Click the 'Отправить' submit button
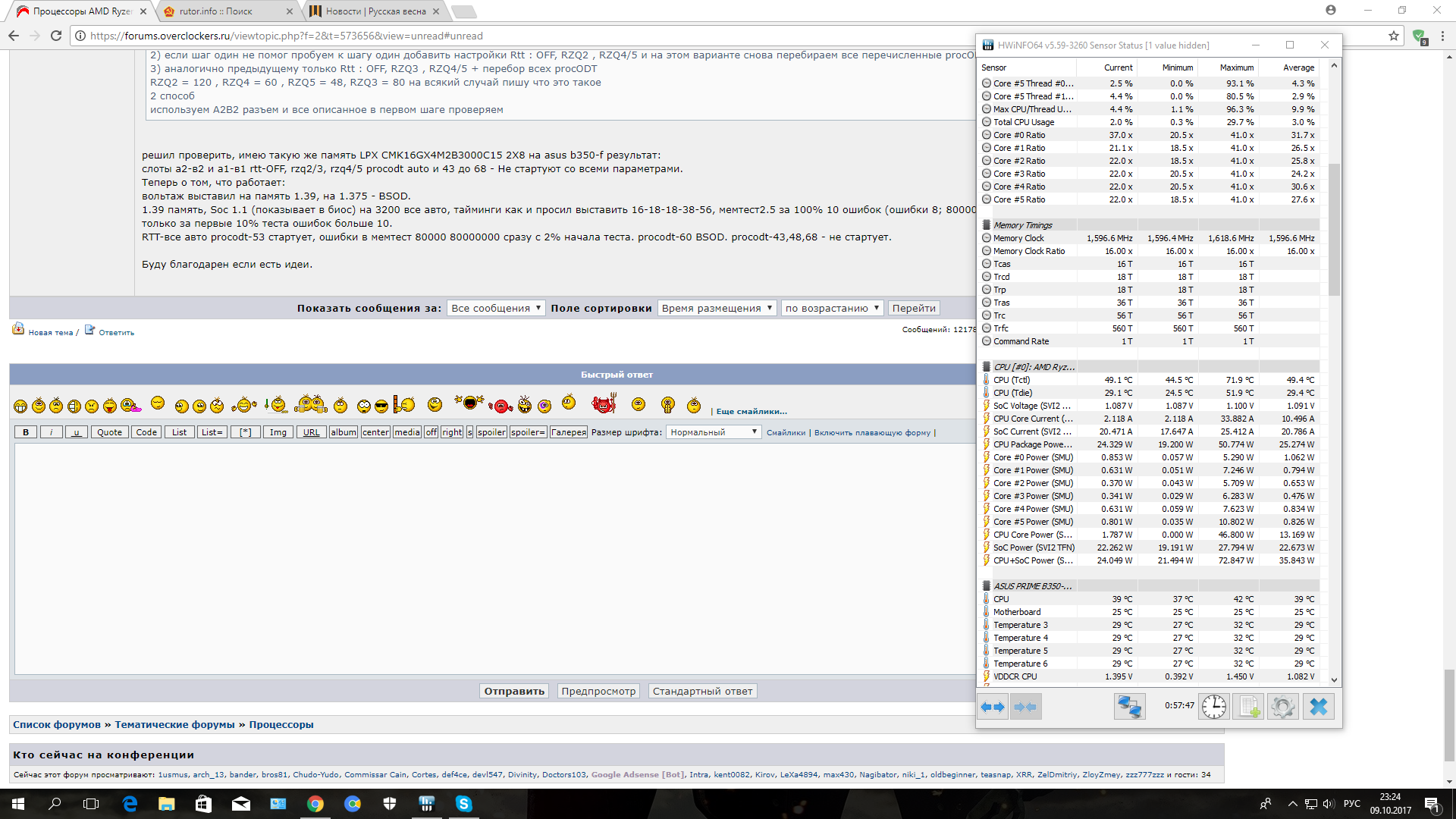This screenshot has height=819, width=1456. (514, 691)
